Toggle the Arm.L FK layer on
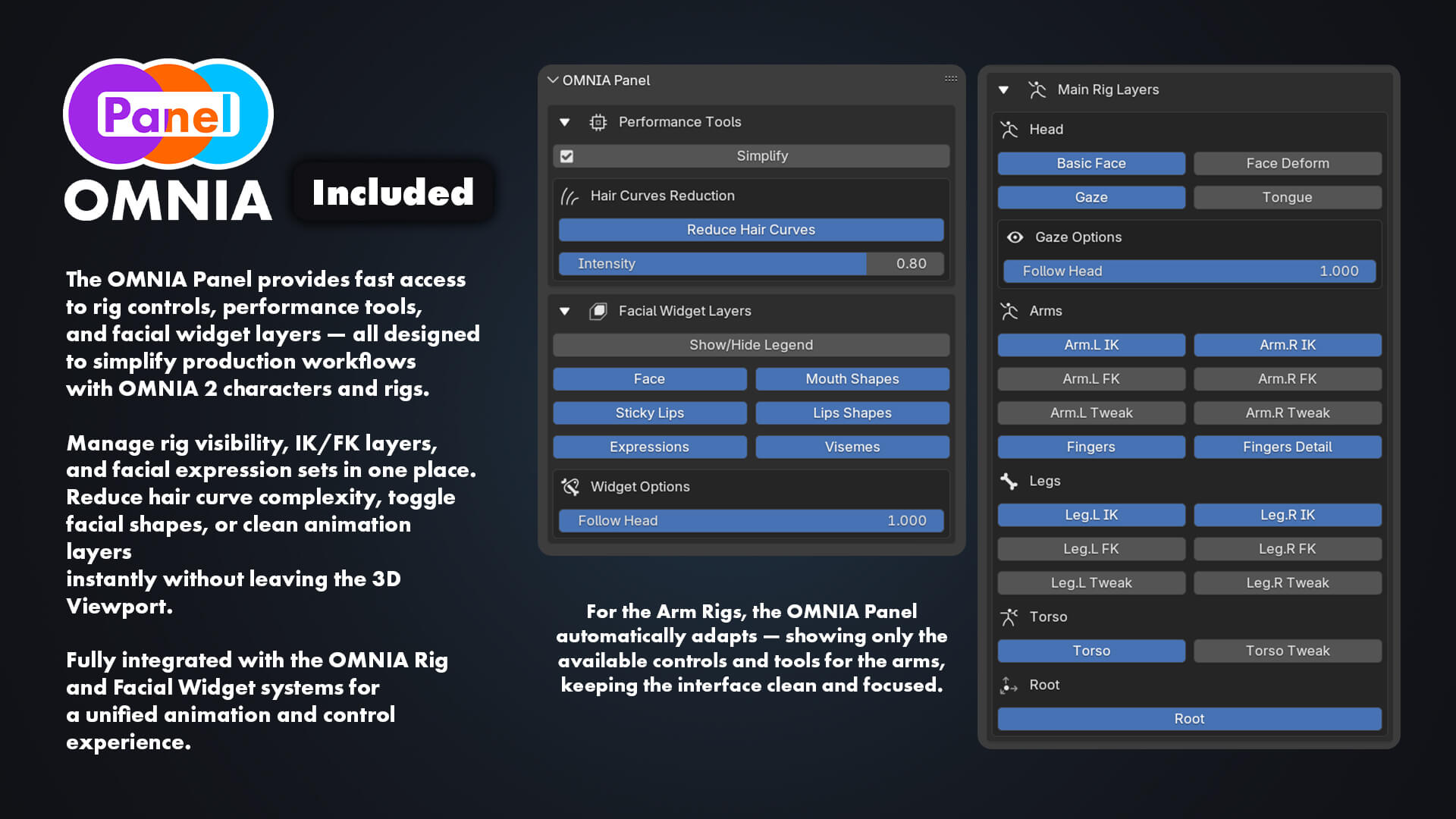1456x819 pixels. pyautogui.click(x=1090, y=378)
